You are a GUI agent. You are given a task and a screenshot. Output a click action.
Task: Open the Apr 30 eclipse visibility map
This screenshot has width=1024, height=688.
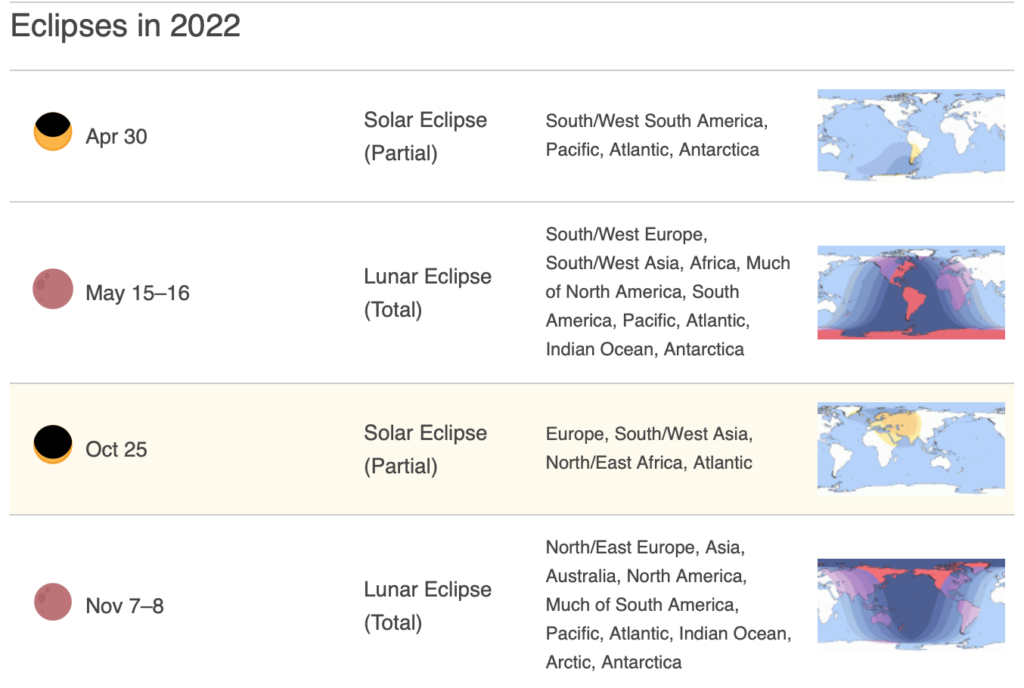pyautogui.click(x=911, y=134)
